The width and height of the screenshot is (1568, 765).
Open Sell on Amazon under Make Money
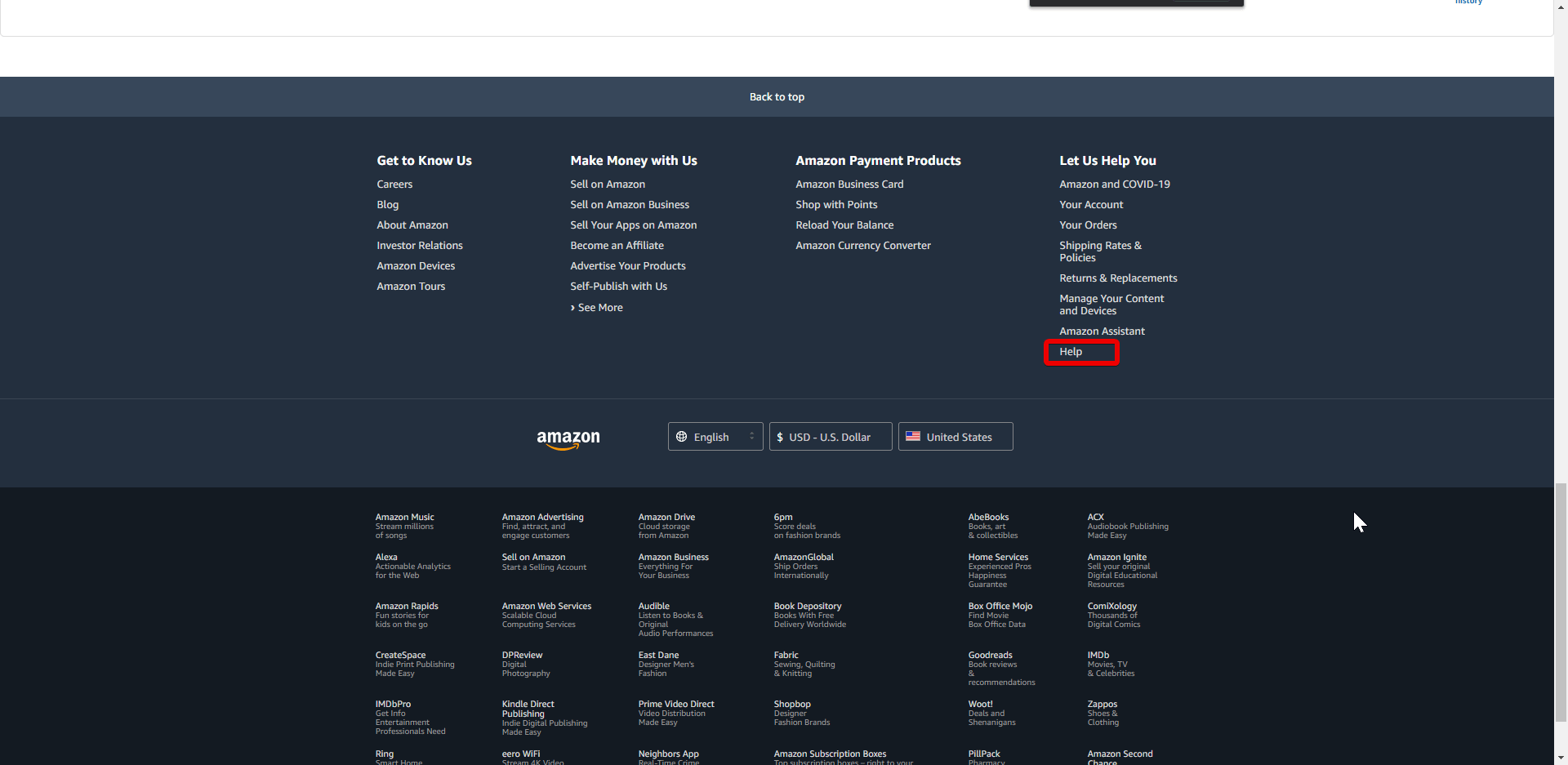click(x=608, y=185)
